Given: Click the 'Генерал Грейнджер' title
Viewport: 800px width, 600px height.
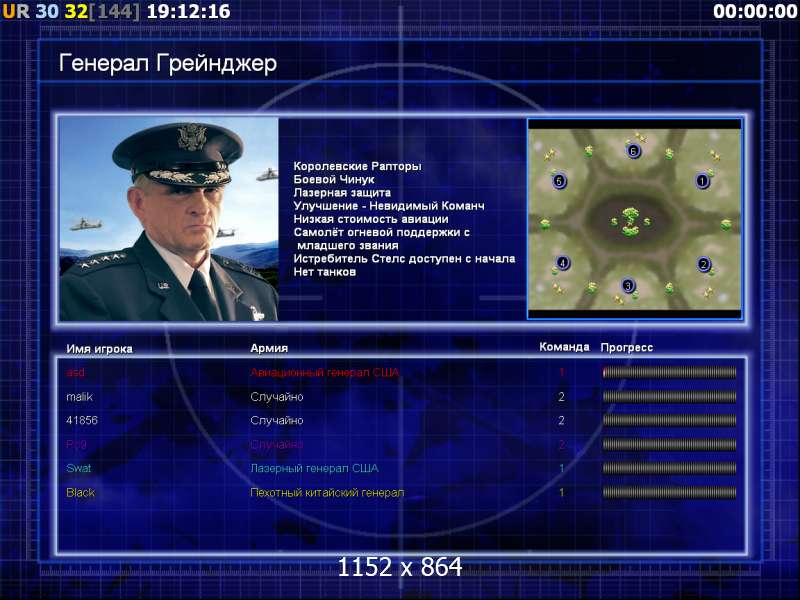Looking at the screenshot, I should tap(168, 64).
